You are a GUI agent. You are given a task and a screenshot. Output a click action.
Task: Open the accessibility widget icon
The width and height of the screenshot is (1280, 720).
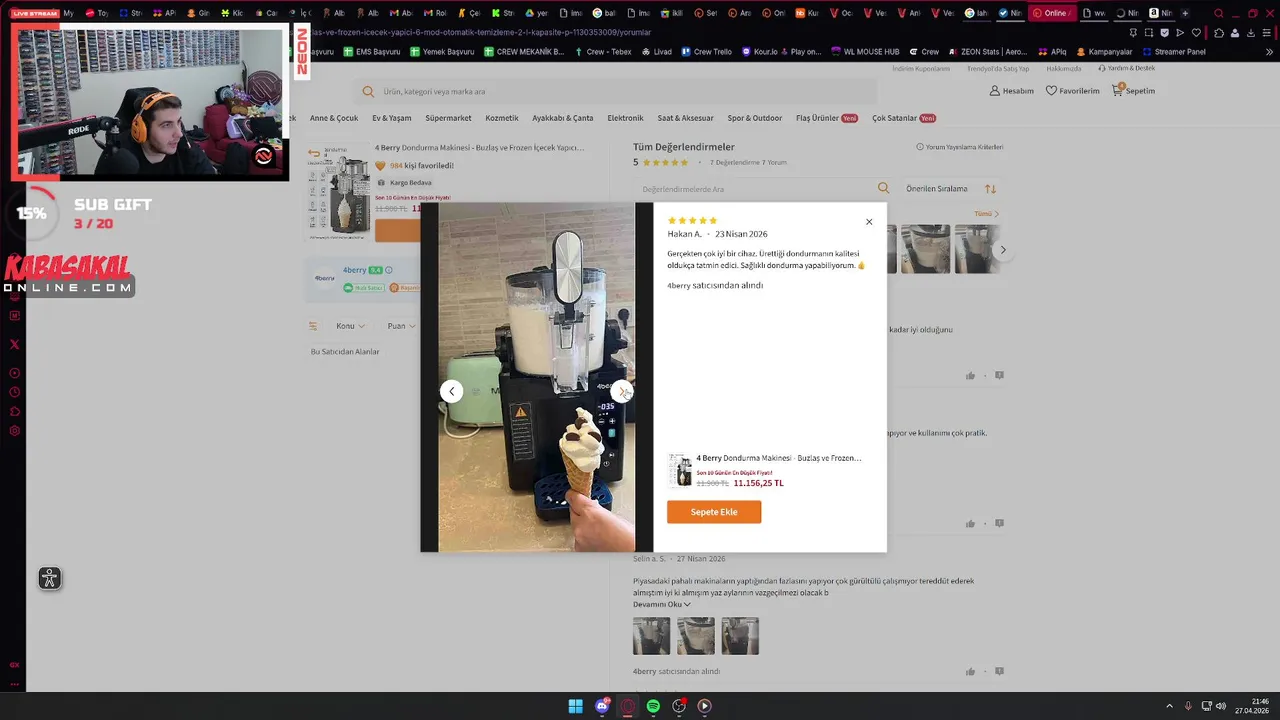point(49,578)
